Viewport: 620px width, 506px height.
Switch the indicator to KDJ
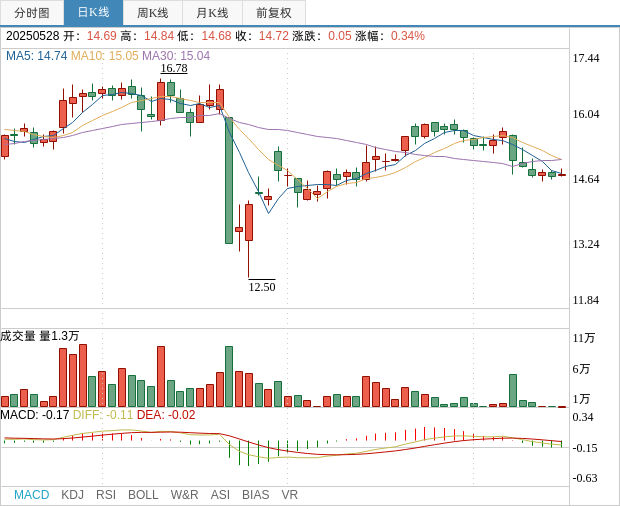point(72,495)
